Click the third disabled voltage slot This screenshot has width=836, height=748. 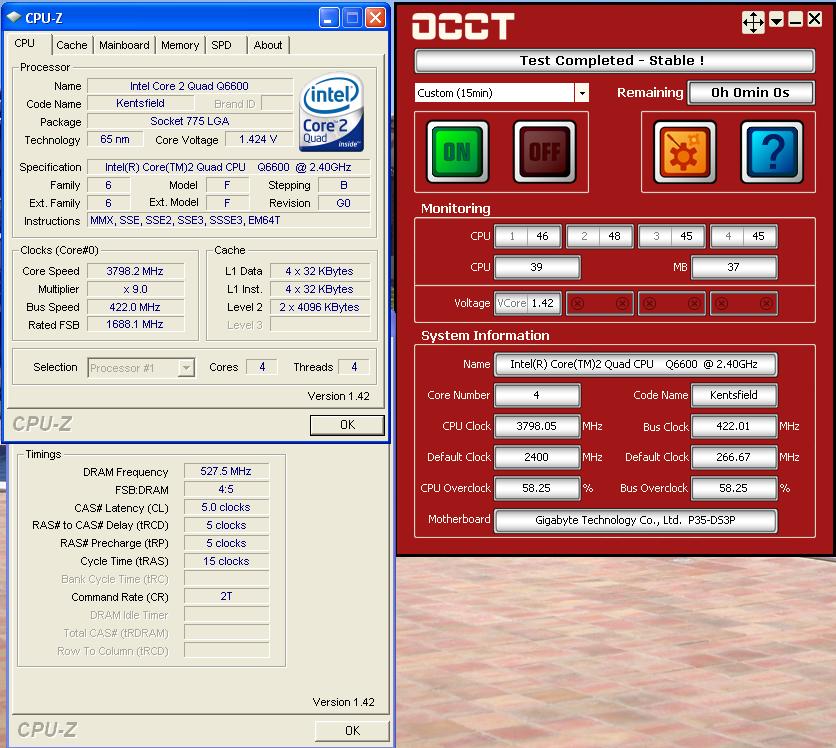point(672,303)
